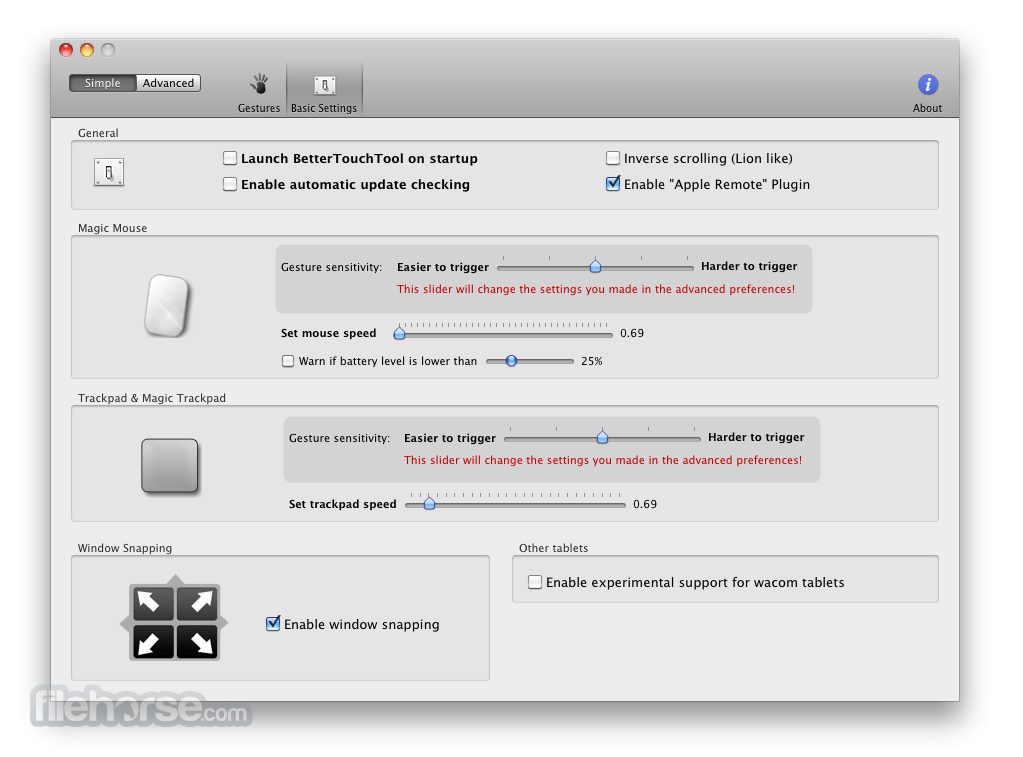Viewport: 1023px width, 757px height.
Task: Click trackpad 'Easier to trigger' label
Action: [x=450, y=438]
